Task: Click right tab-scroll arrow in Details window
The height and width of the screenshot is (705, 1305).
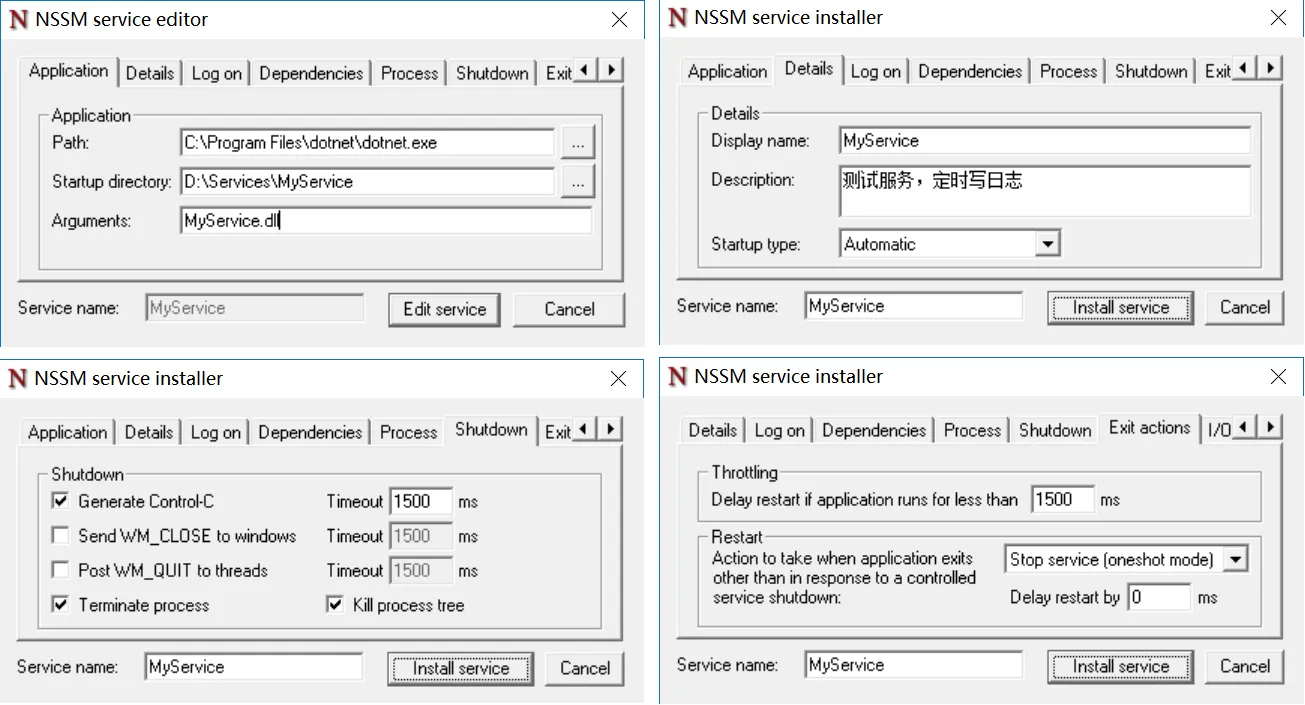Action: [1270, 69]
